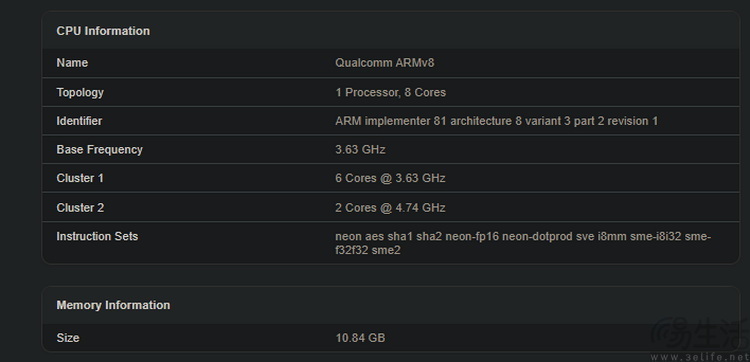Viewport: 750px width, 362px height.
Task: Select the Qualcomm ARMv8 name value
Action: (x=385, y=63)
